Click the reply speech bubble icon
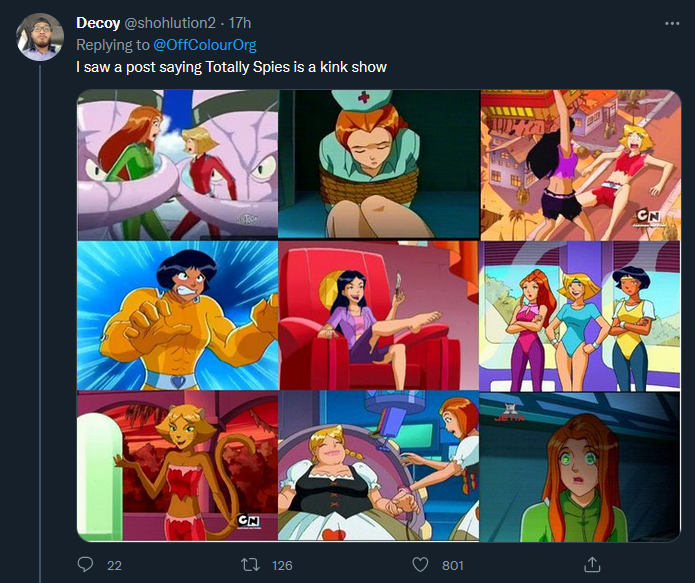Image resolution: width=695 pixels, height=583 pixels. [86, 564]
